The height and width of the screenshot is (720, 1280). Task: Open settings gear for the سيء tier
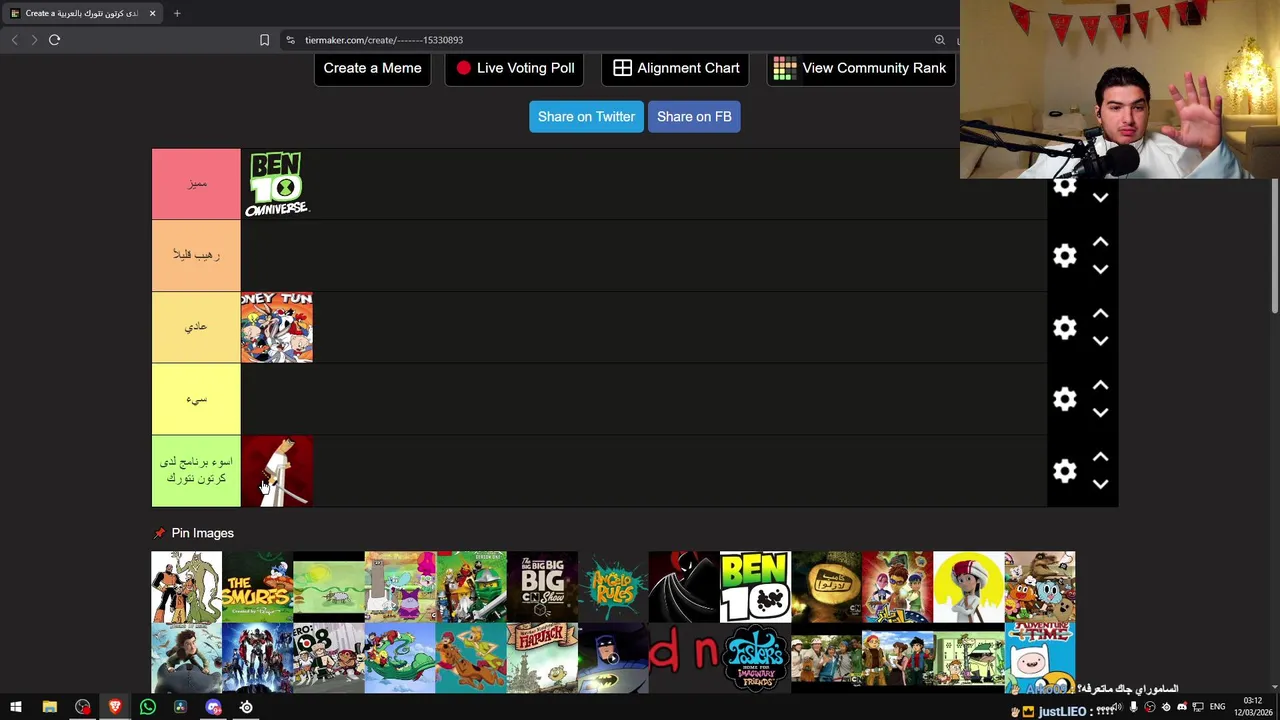tap(1065, 400)
